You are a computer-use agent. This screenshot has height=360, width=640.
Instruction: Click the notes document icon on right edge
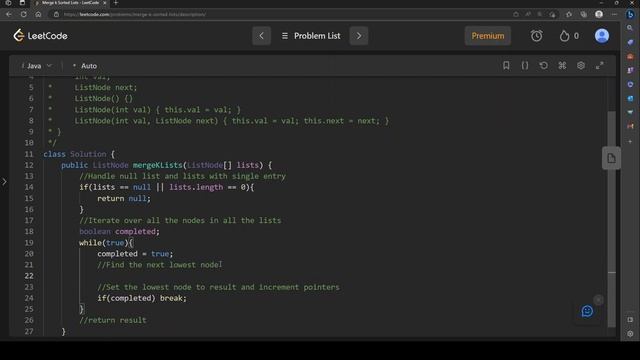tap(611, 158)
